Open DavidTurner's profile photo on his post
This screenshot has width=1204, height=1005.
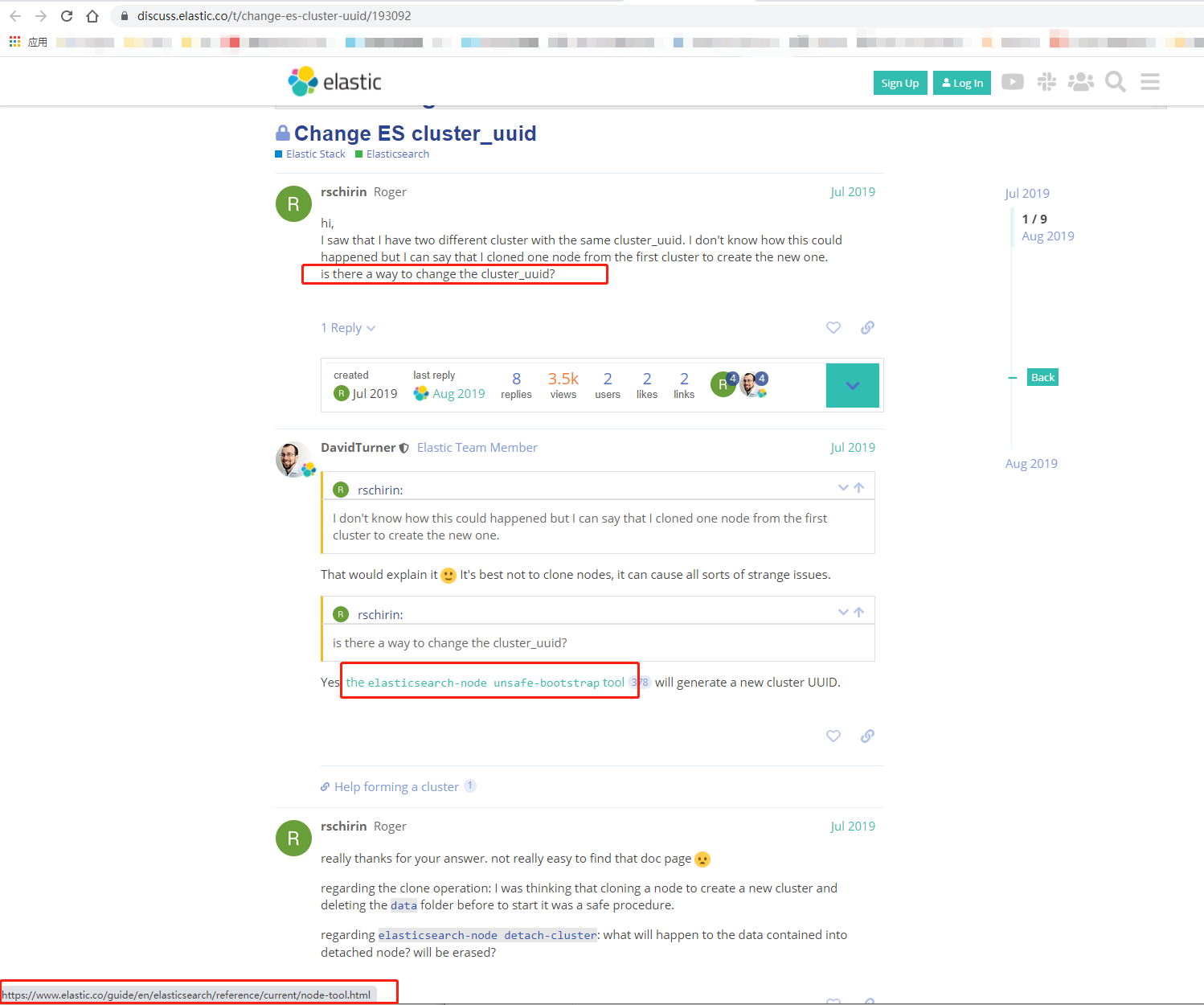[293, 459]
